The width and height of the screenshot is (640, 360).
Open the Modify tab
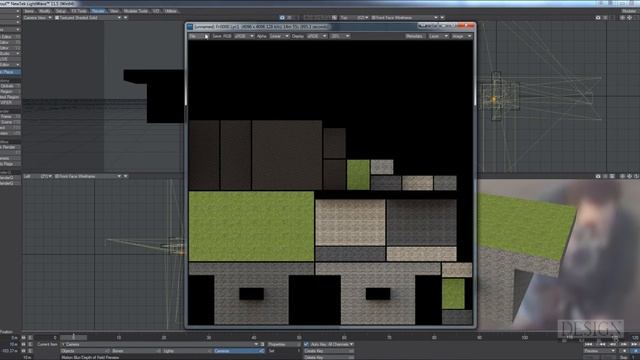44,11
